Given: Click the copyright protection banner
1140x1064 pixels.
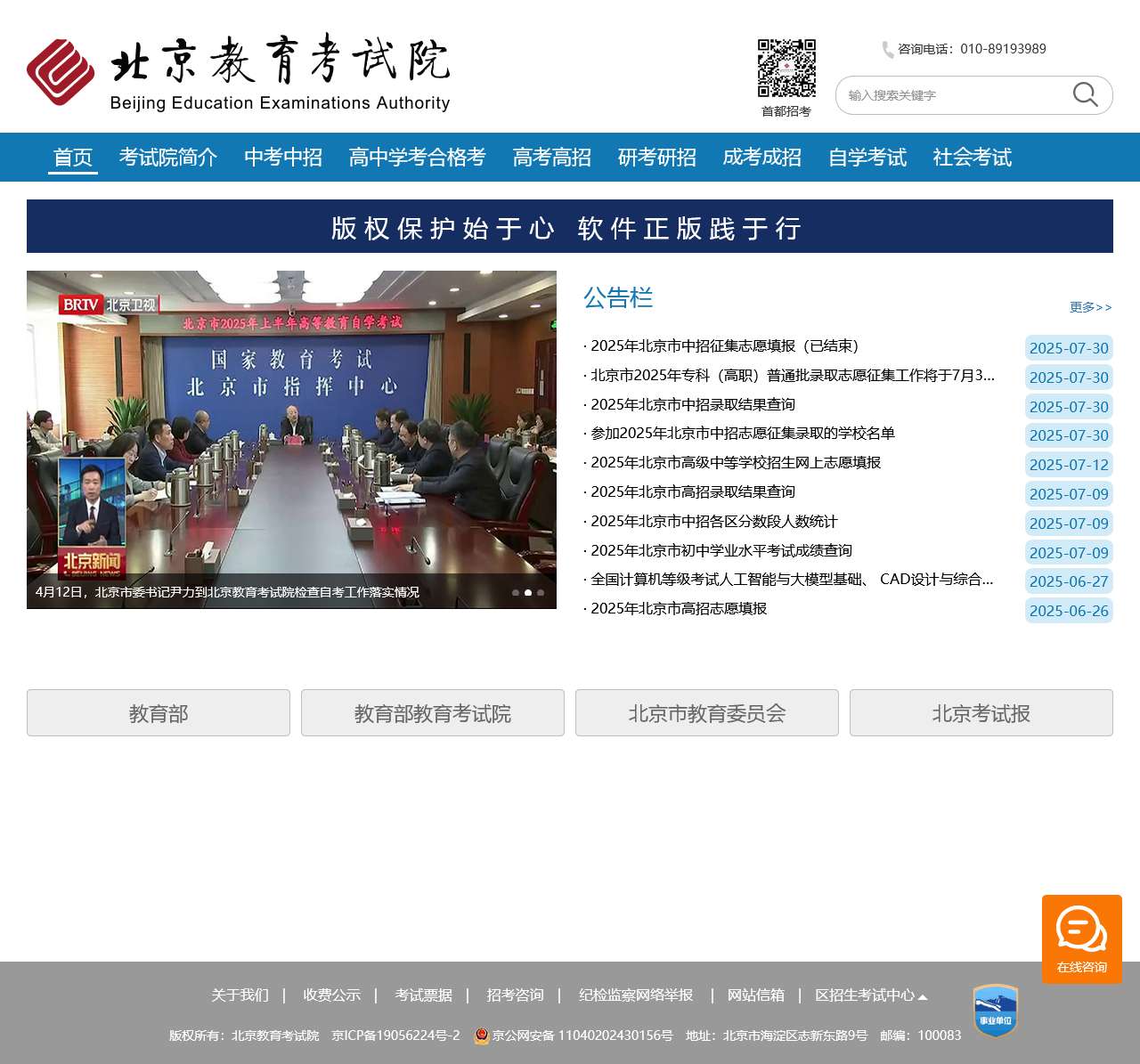Looking at the screenshot, I should [570, 227].
